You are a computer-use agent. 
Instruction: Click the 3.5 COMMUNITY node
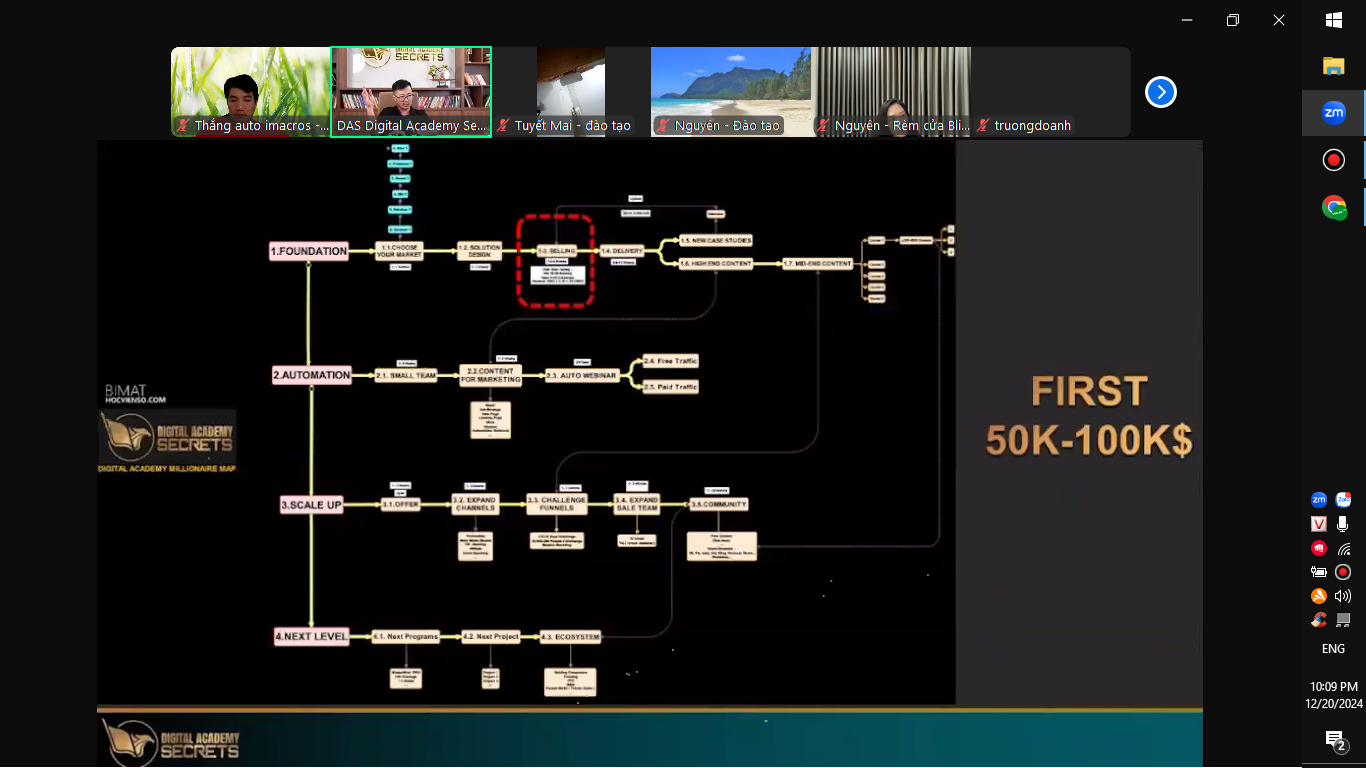coord(718,505)
